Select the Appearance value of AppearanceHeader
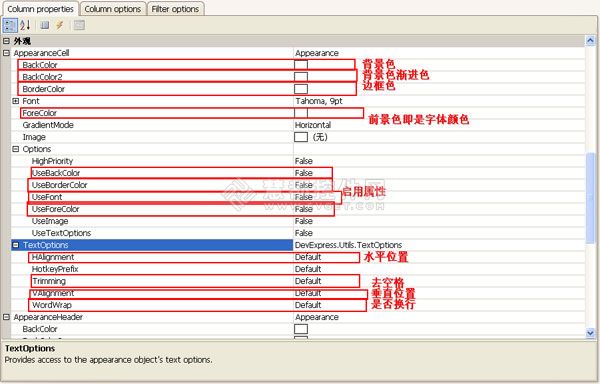Viewport: 600px width, 384px height. click(x=317, y=317)
